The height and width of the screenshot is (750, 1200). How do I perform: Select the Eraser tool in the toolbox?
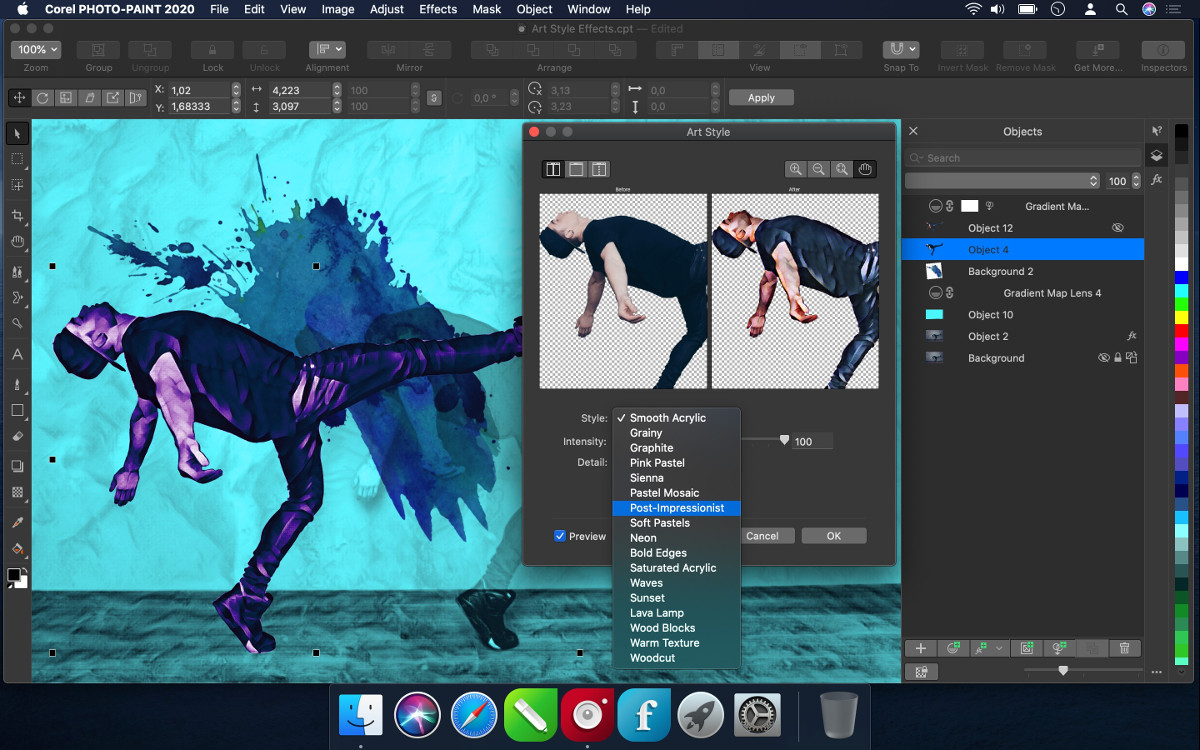(17, 436)
